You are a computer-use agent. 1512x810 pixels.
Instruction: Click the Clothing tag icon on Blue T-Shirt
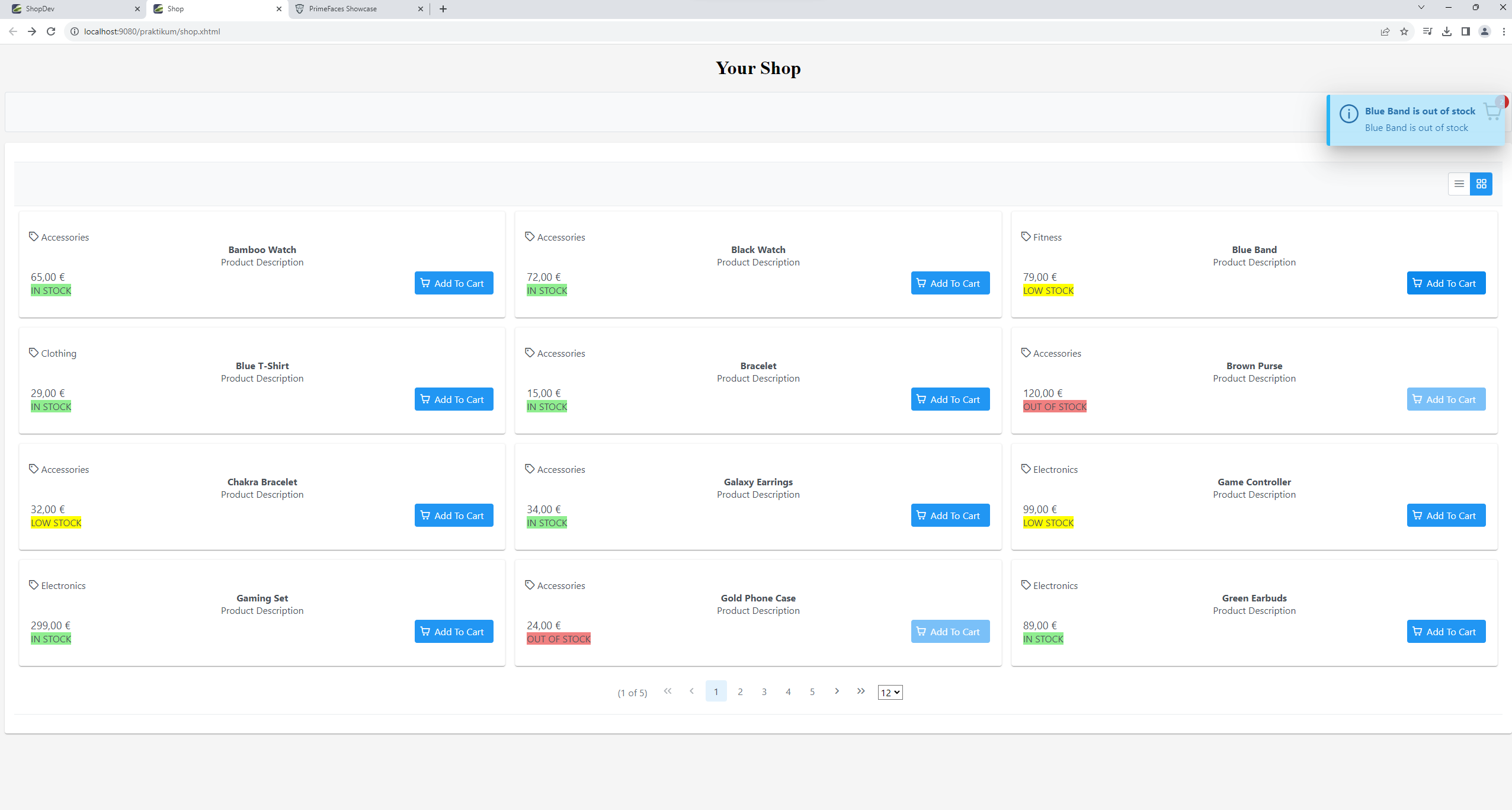(x=34, y=353)
